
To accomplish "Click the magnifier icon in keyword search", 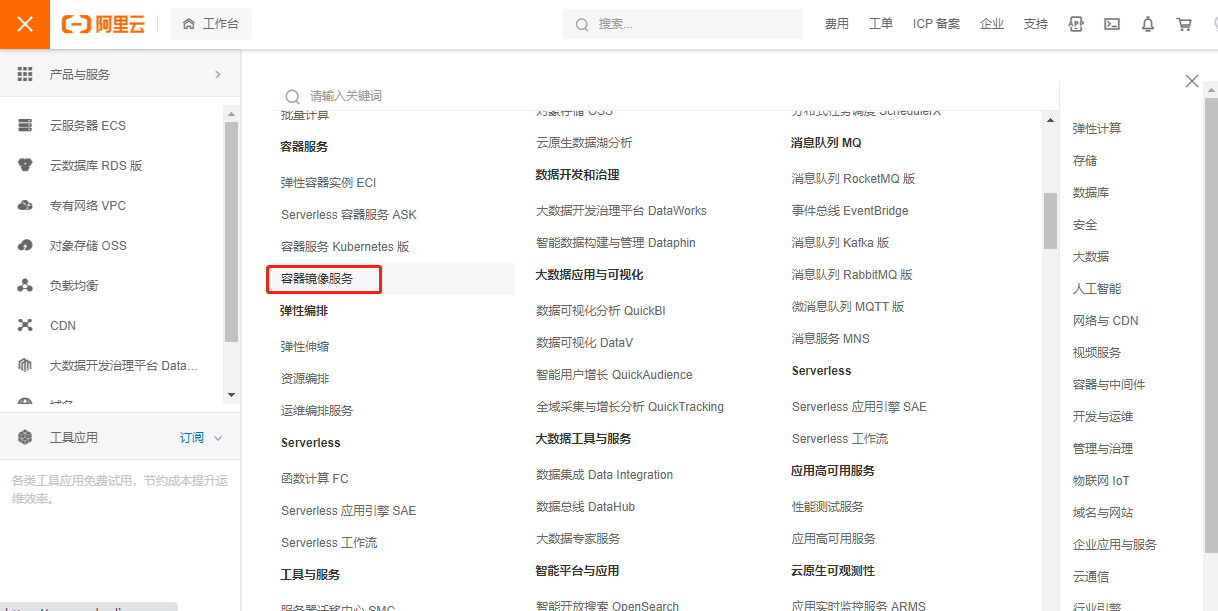I will click(292, 96).
